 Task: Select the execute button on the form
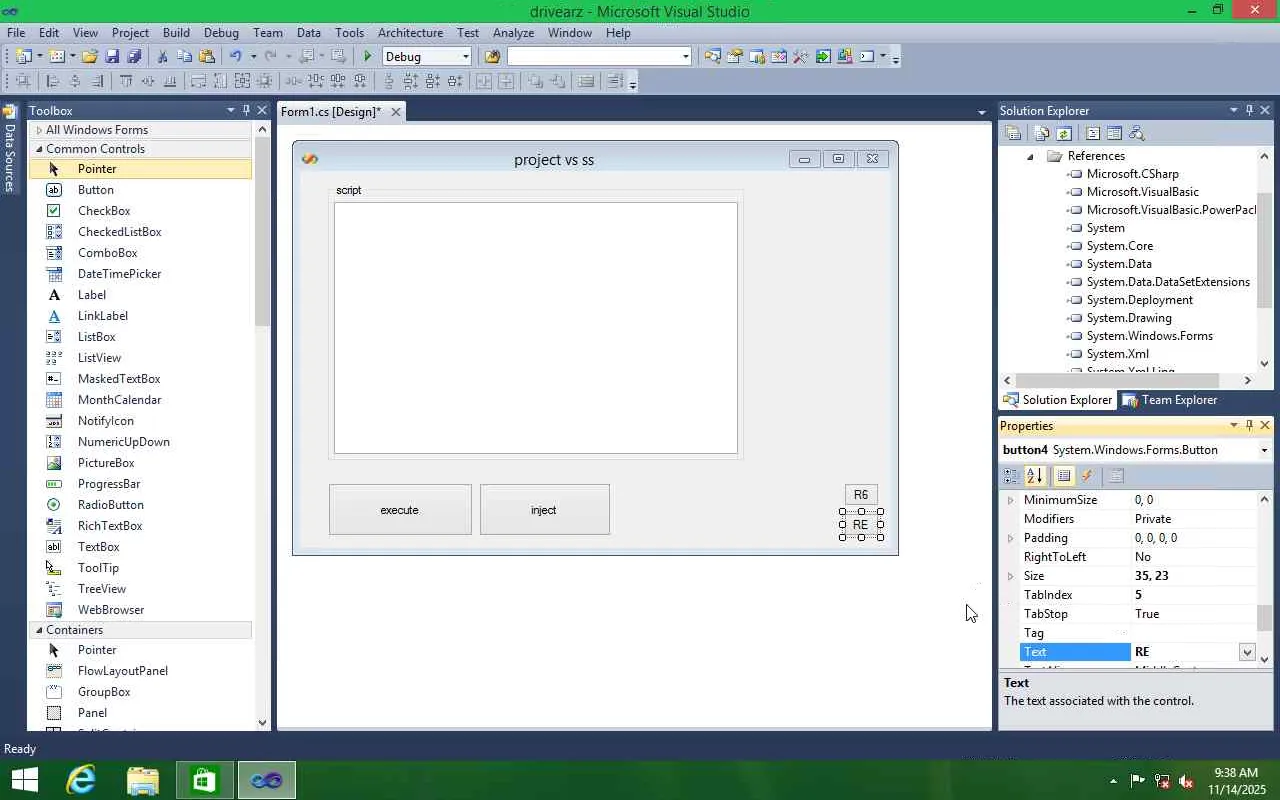point(400,510)
